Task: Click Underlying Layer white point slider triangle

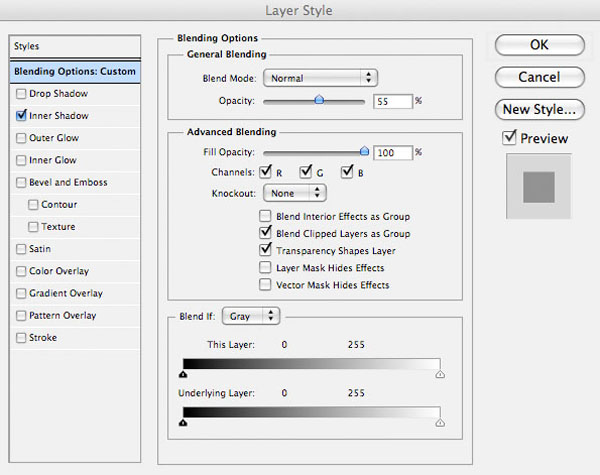Action: click(x=440, y=423)
